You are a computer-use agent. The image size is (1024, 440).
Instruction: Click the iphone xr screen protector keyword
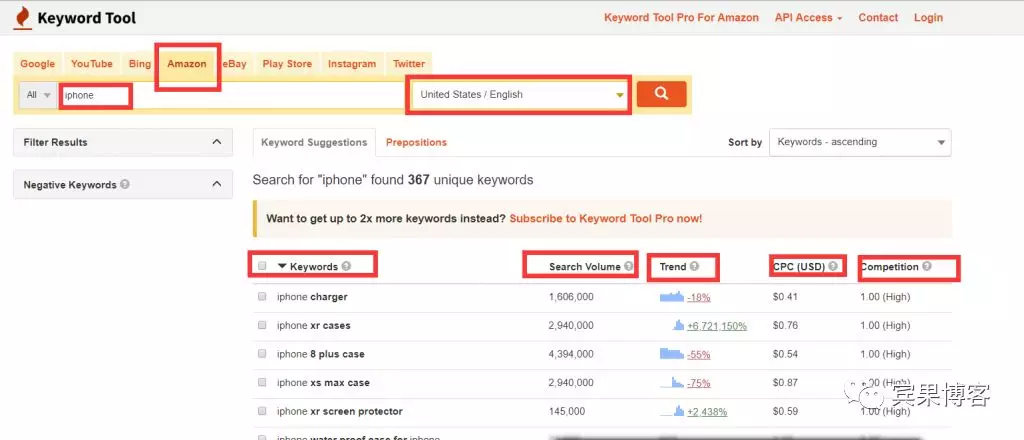[x=340, y=411]
